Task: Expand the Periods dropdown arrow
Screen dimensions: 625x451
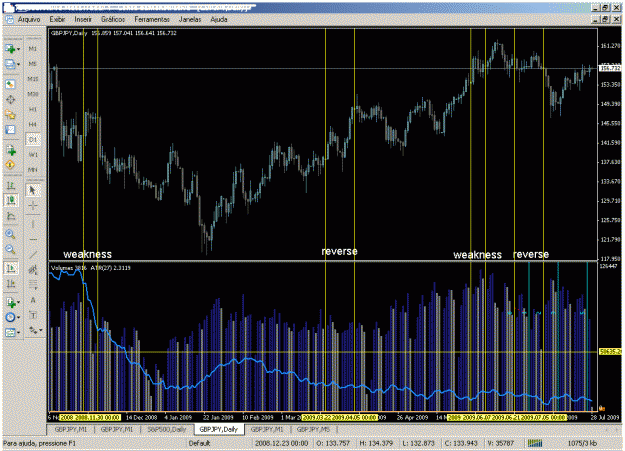Action: 19,318
